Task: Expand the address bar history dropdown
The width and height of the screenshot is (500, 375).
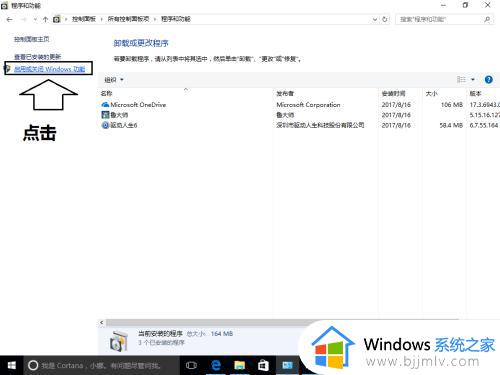Action: coord(375,19)
